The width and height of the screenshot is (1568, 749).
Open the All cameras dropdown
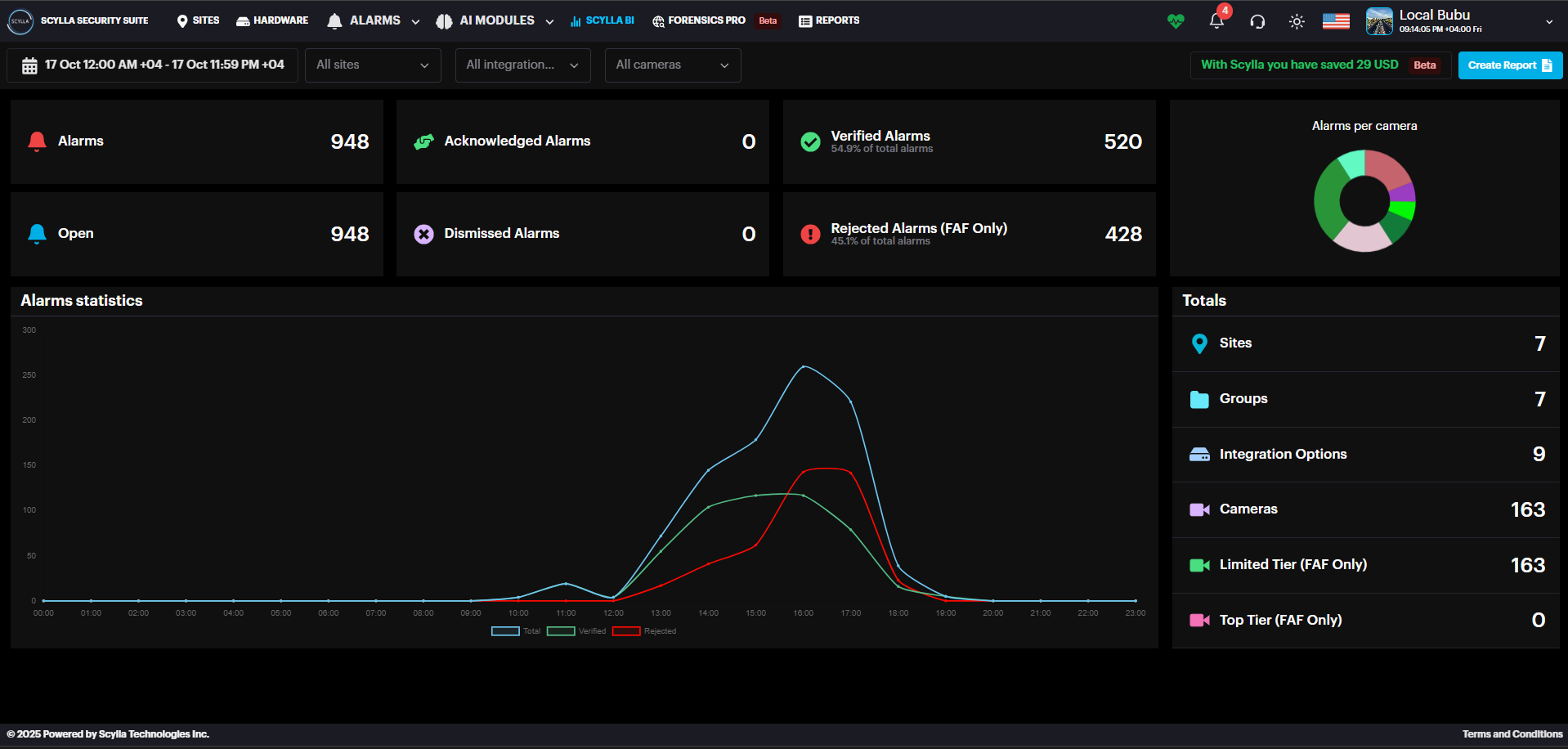pos(672,65)
